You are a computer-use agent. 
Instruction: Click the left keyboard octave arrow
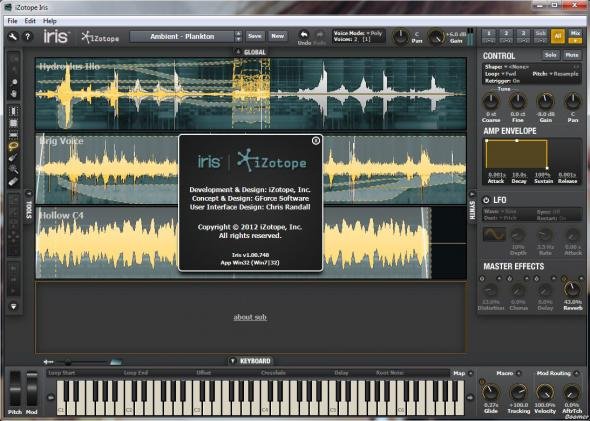(x=50, y=397)
